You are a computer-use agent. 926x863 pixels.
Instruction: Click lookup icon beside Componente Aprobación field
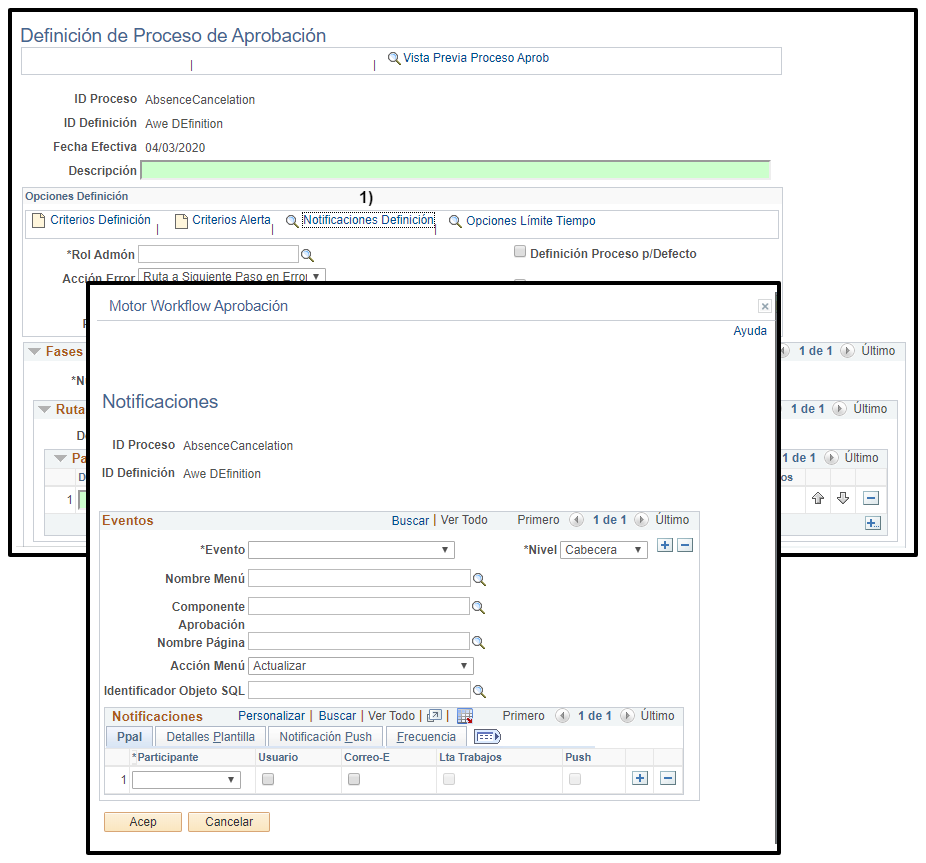pyautogui.click(x=479, y=607)
